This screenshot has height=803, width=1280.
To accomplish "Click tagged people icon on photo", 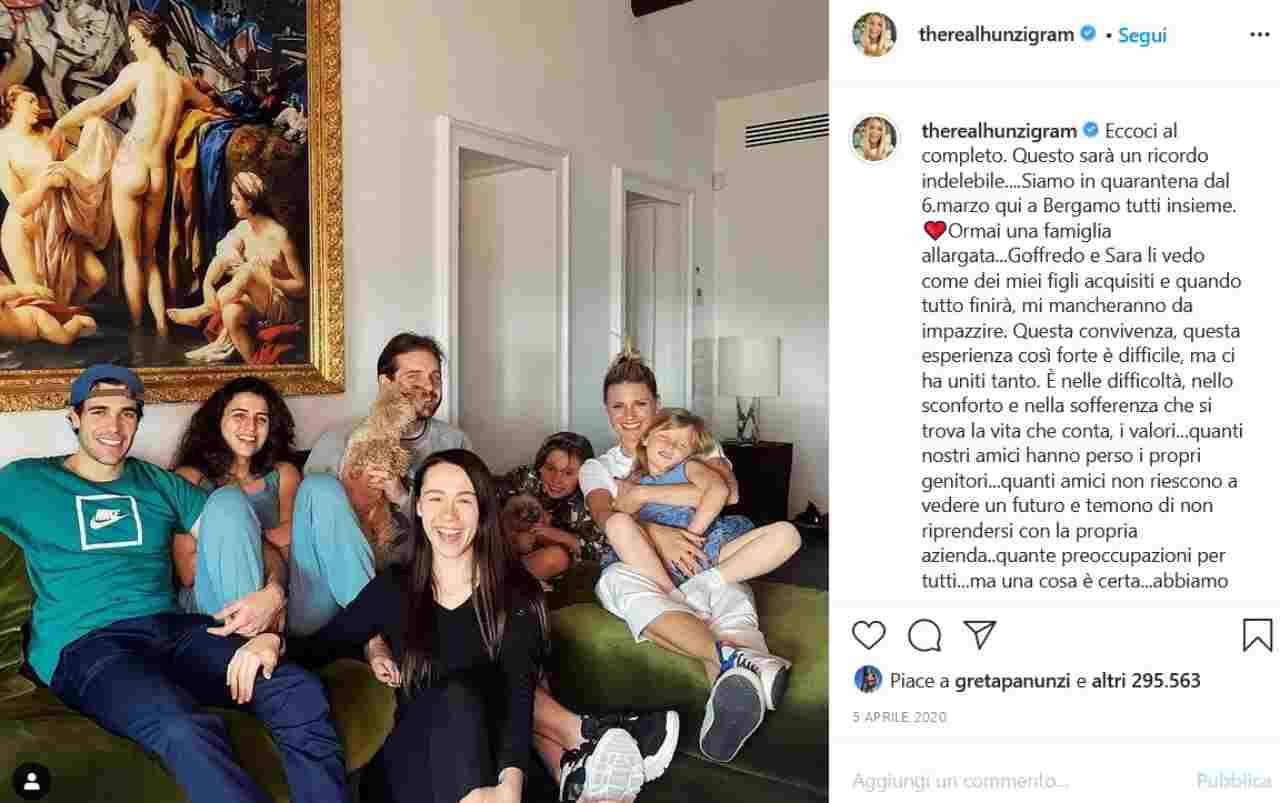I will (x=31, y=781).
